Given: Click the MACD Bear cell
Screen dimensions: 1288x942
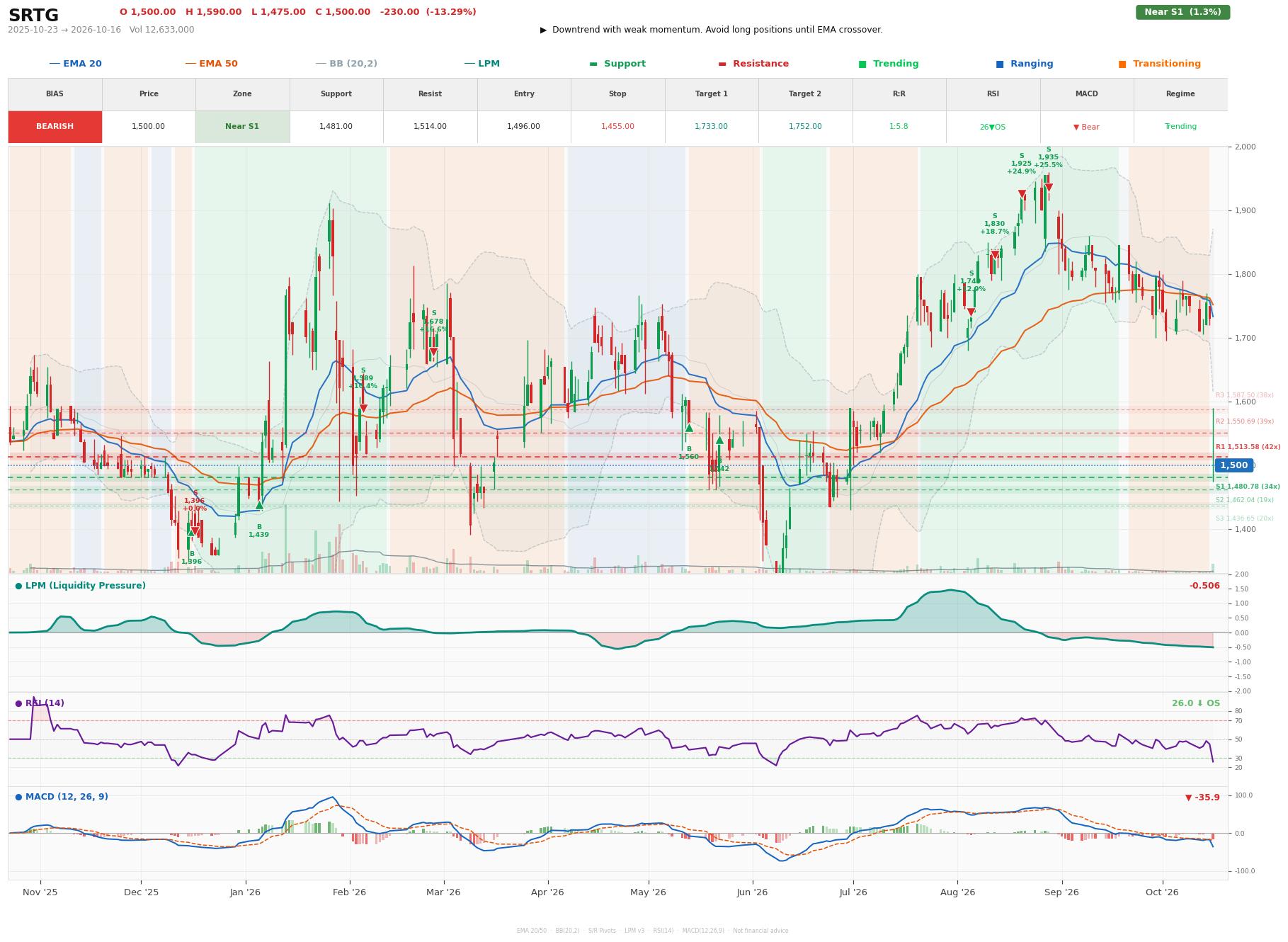Looking at the screenshot, I should tap(1086, 127).
